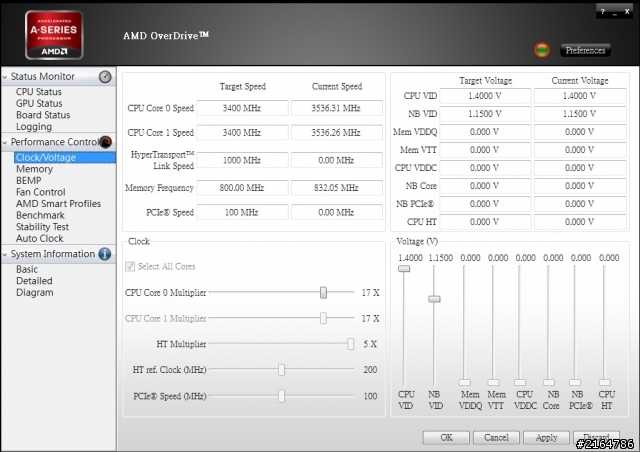Image resolution: width=640 pixels, height=452 pixels.
Task: Select Clock/Voltage in the sidebar
Action: [x=64, y=158]
